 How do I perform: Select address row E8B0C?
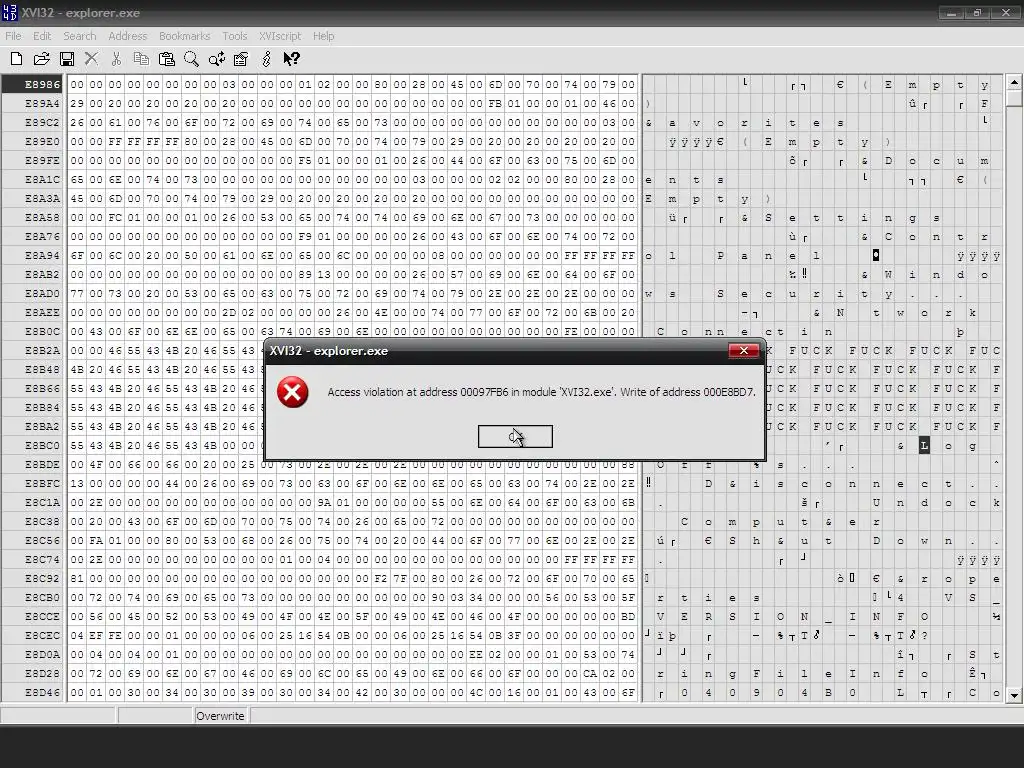click(34, 331)
